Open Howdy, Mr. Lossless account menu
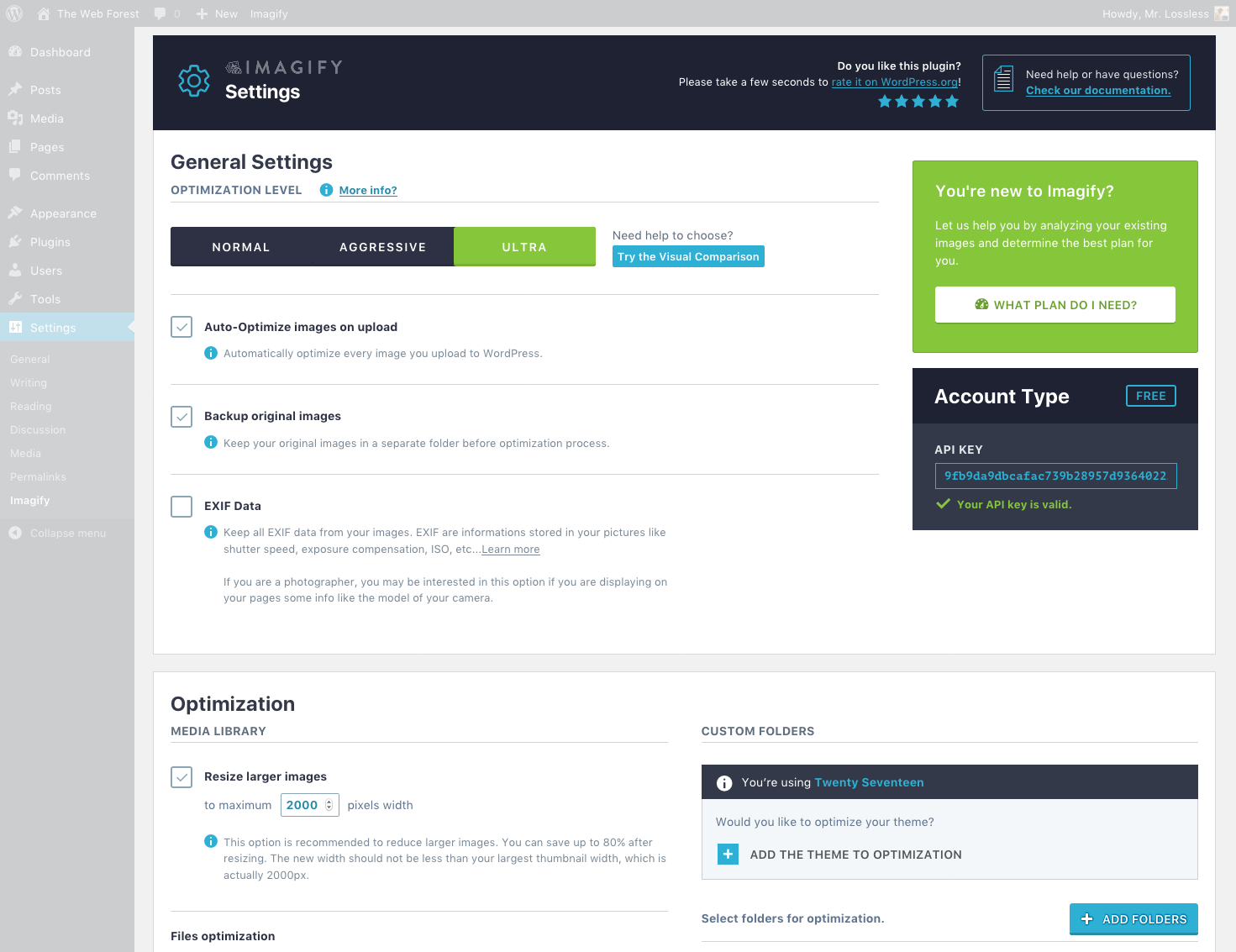Screen dimensions: 1236x952 click(x=1165, y=13)
